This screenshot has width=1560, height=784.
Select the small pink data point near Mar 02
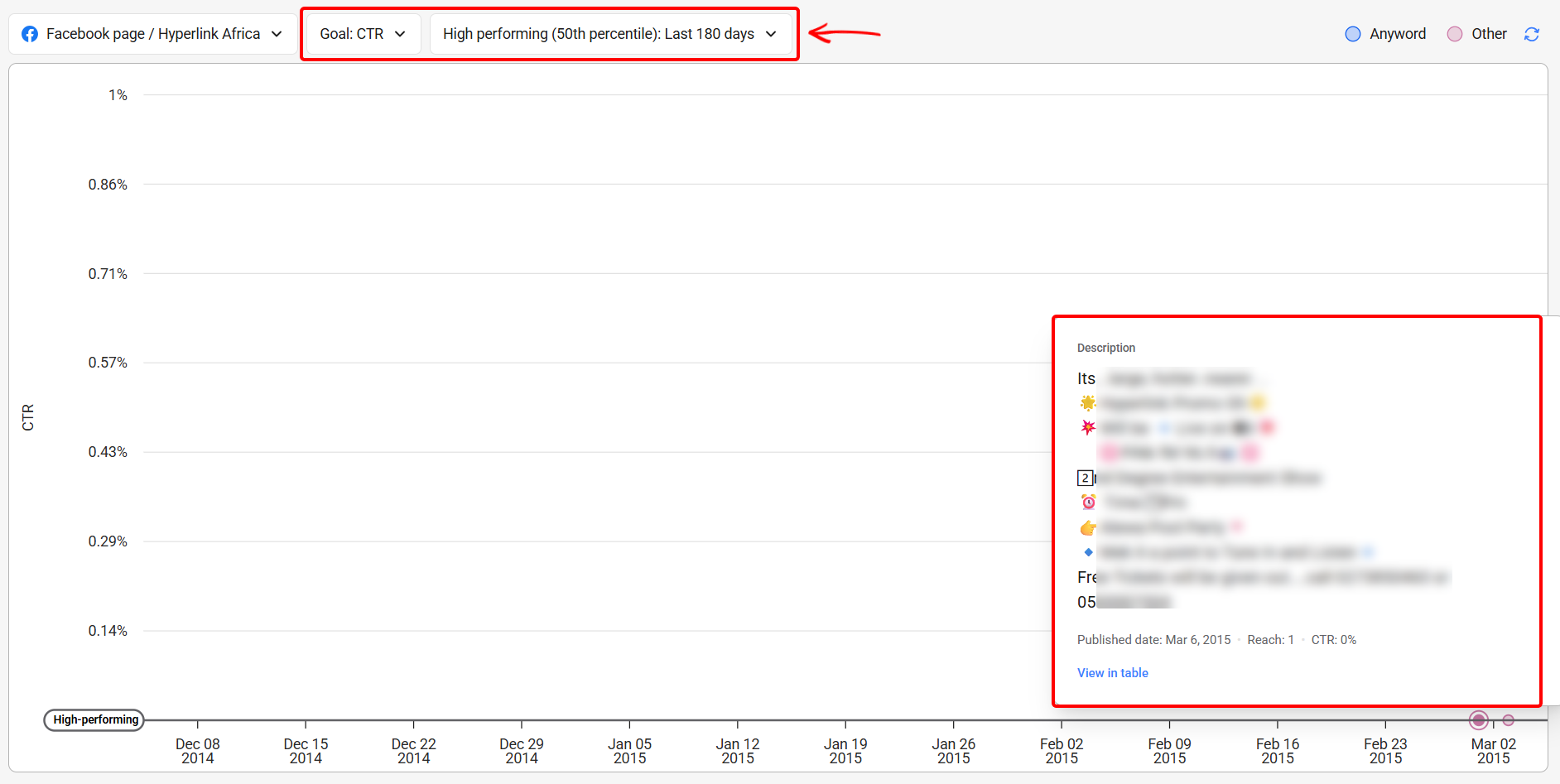point(1509,720)
